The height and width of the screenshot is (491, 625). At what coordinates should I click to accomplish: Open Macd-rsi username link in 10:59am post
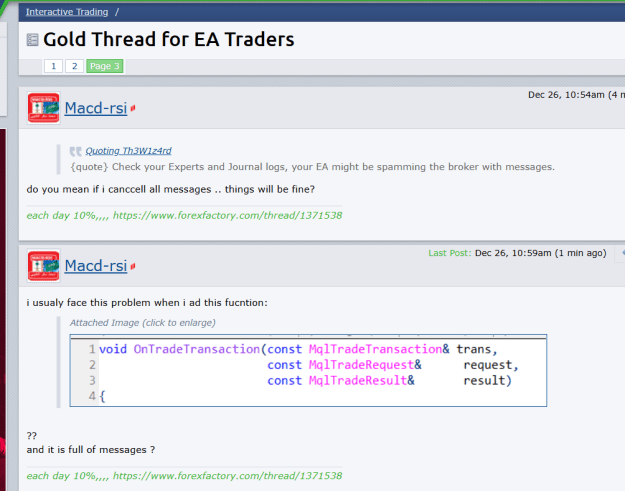[96, 266]
